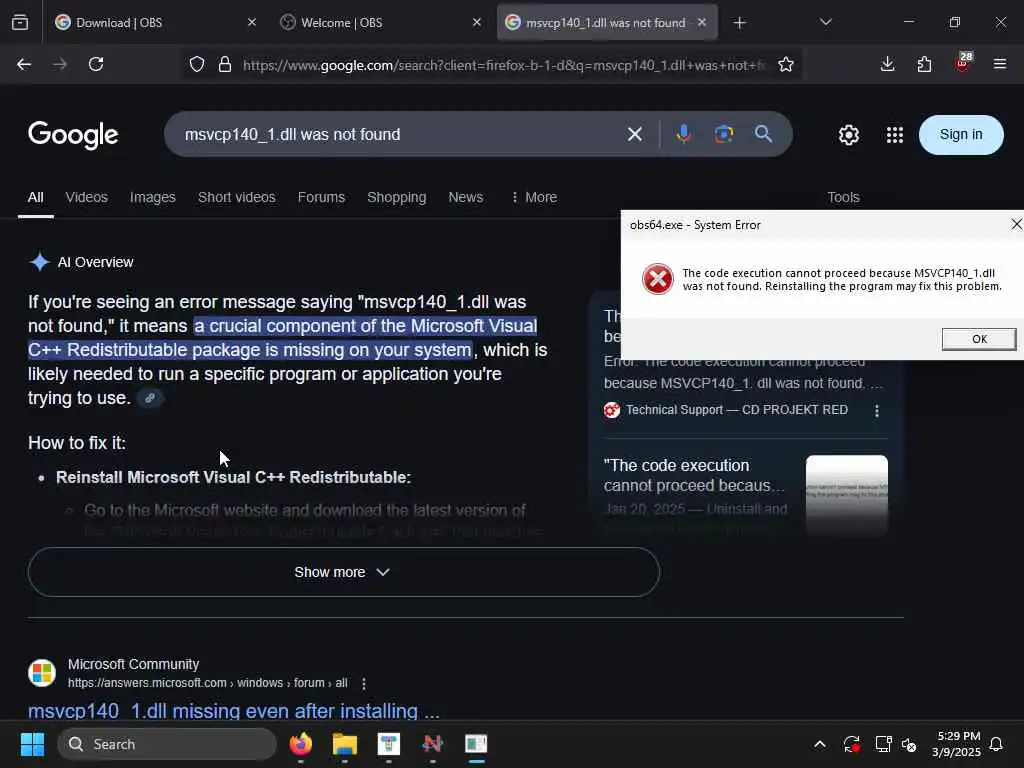Select the Images results filter
Screen dimensions: 1024x768
153,197
